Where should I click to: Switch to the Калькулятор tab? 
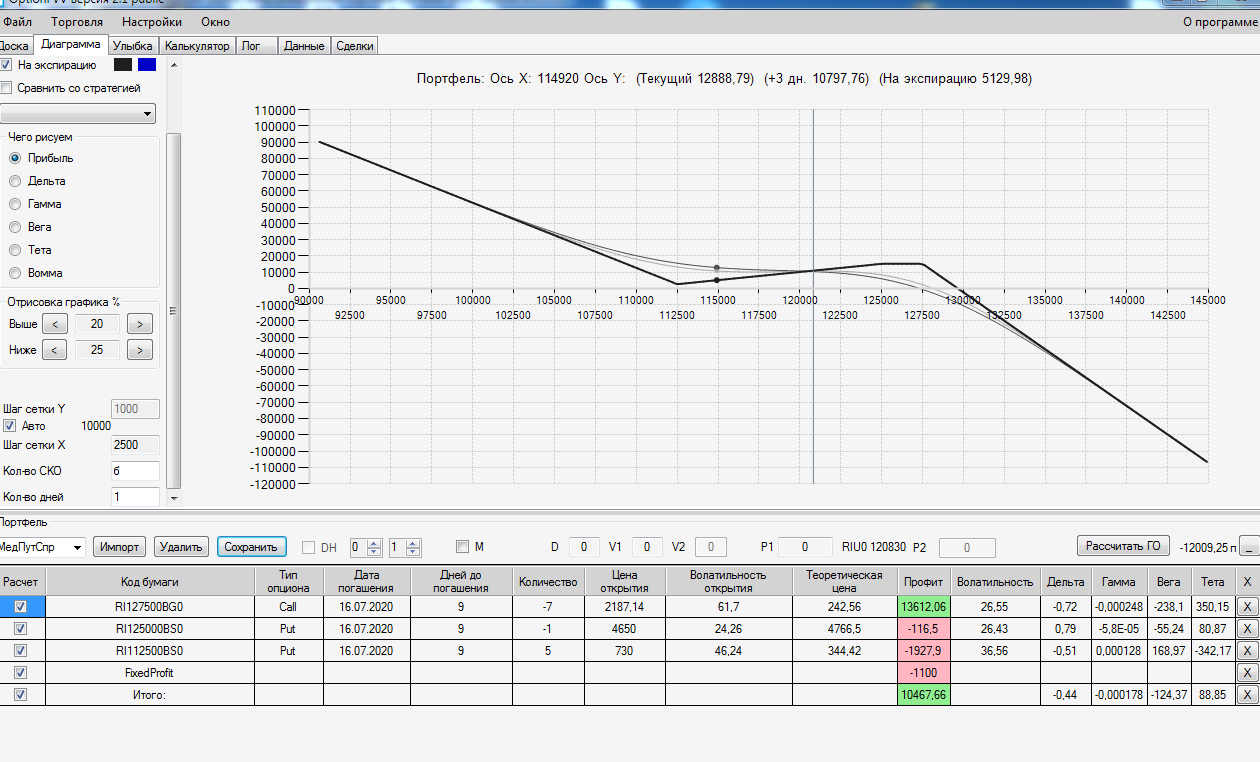coord(197,46)
